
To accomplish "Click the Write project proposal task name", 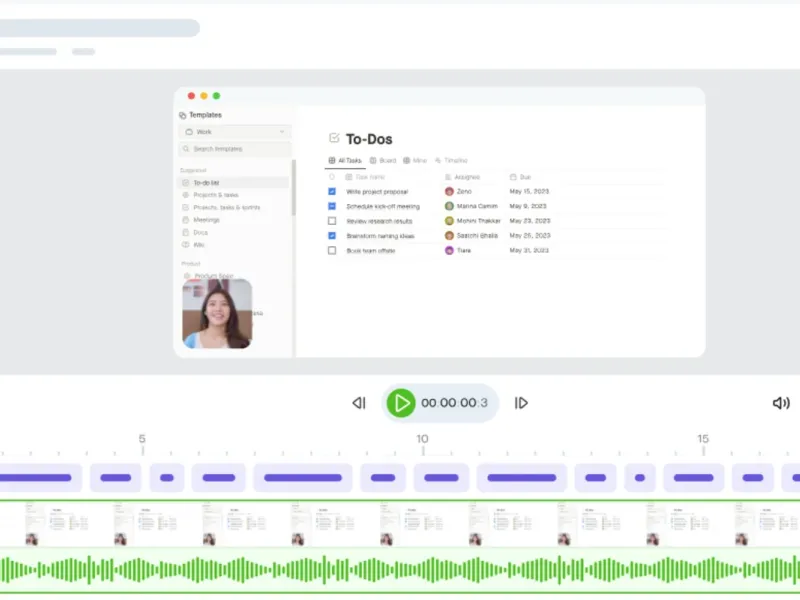I will [377, 192].
